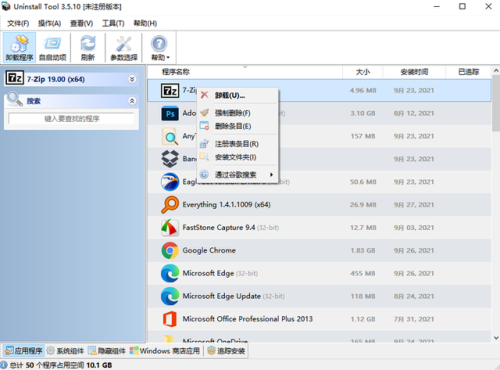Click the 刷新 refresh toolbar icon
The height and width of the screenshot is (370, 500).
(x=88, y=48)
